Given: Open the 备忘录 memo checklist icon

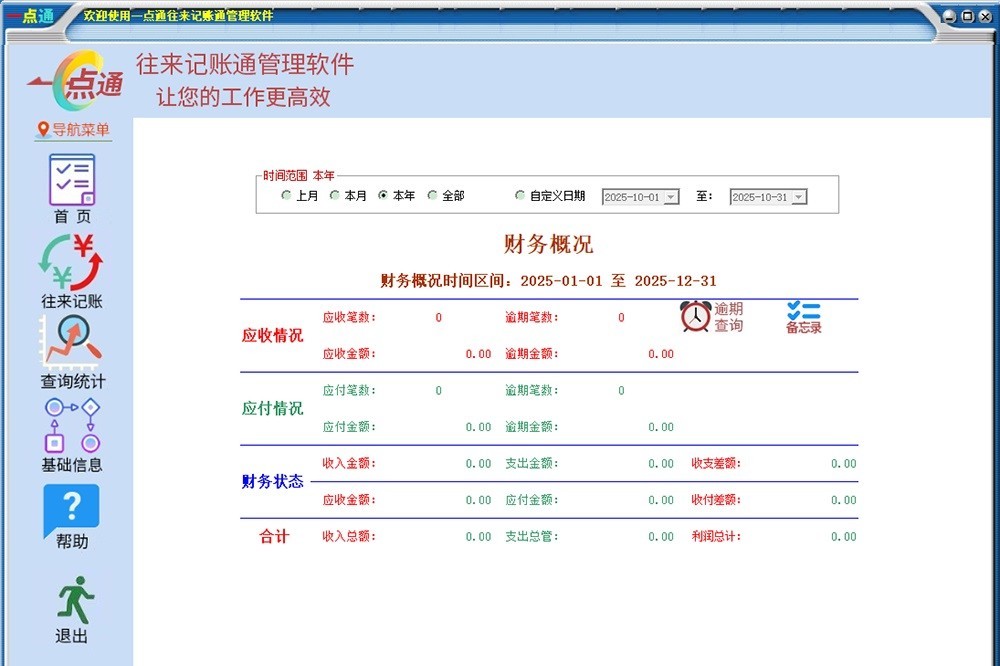Looking at the screenshot, I should point(803,316).
